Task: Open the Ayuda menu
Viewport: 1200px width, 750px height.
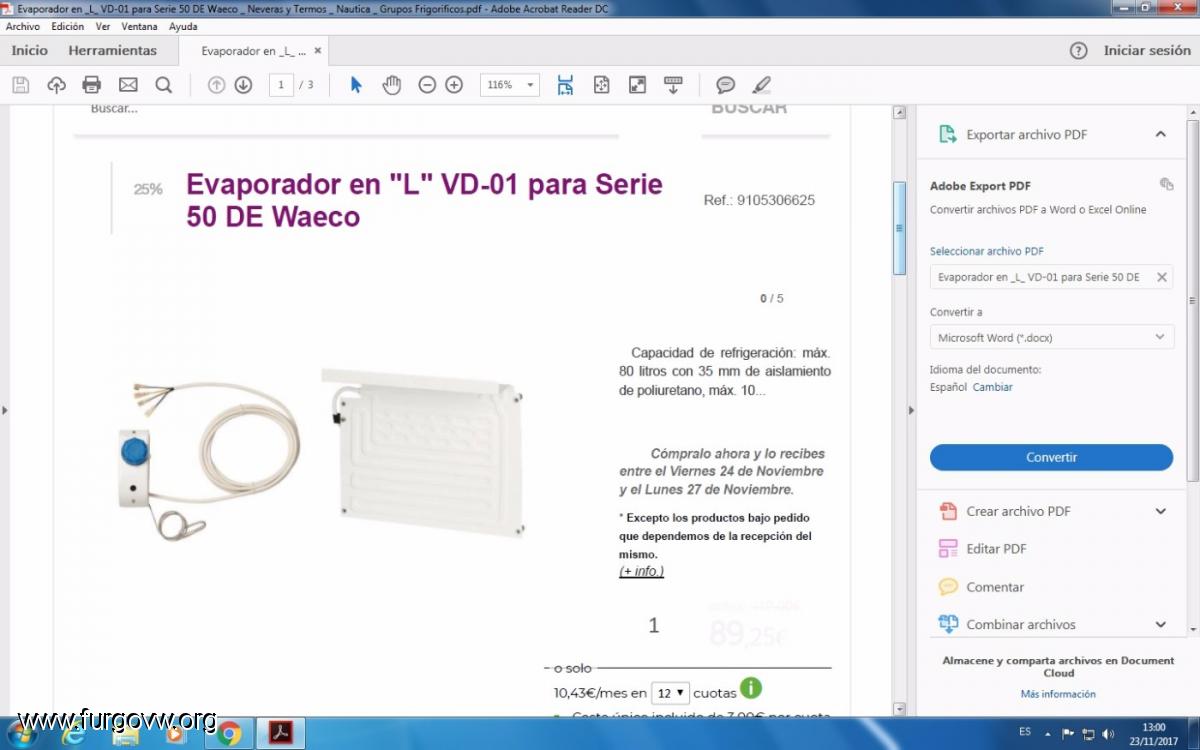Action: click(183, 26)
